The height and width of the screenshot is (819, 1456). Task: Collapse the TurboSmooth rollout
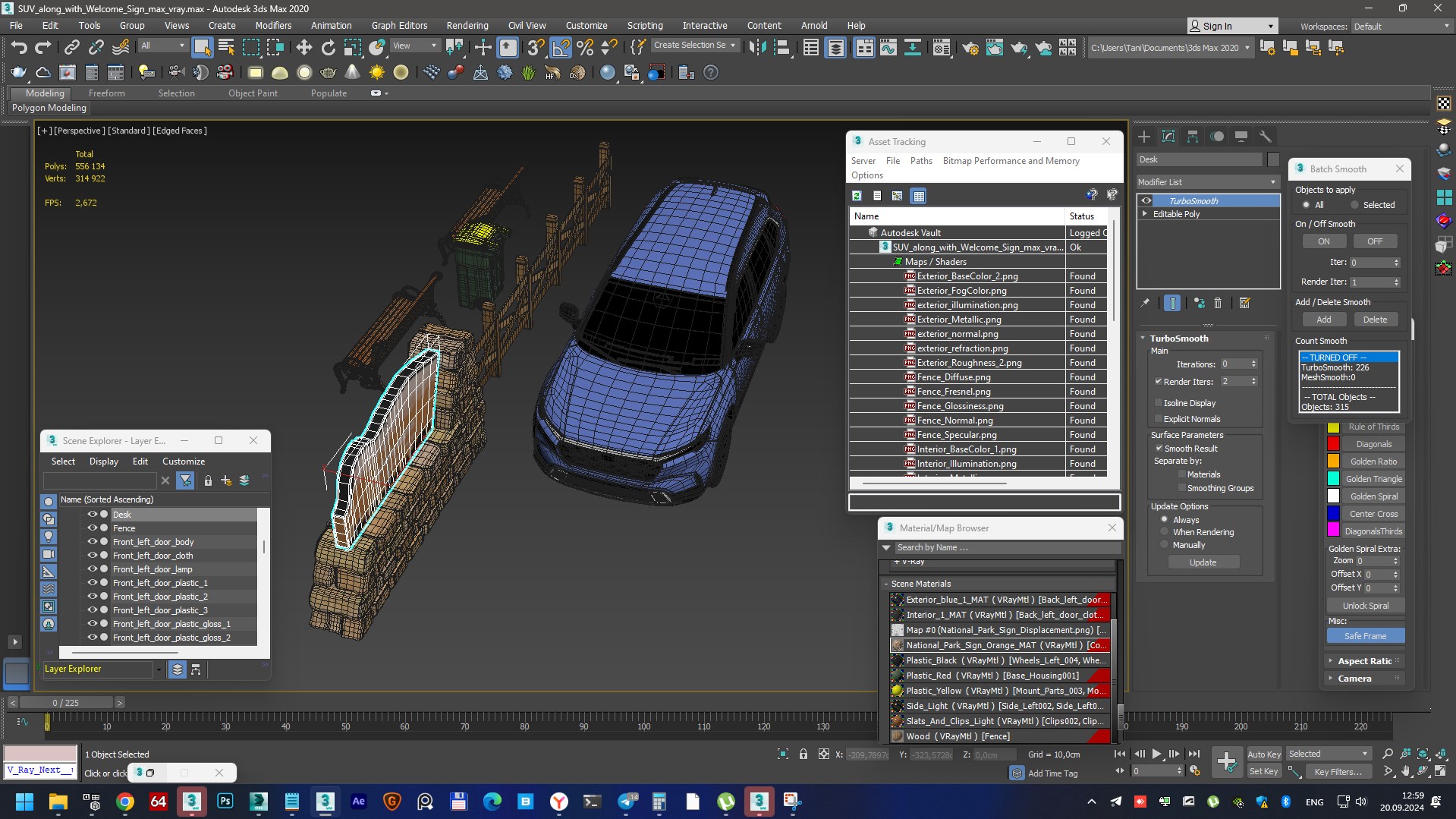click(1143, 339)
